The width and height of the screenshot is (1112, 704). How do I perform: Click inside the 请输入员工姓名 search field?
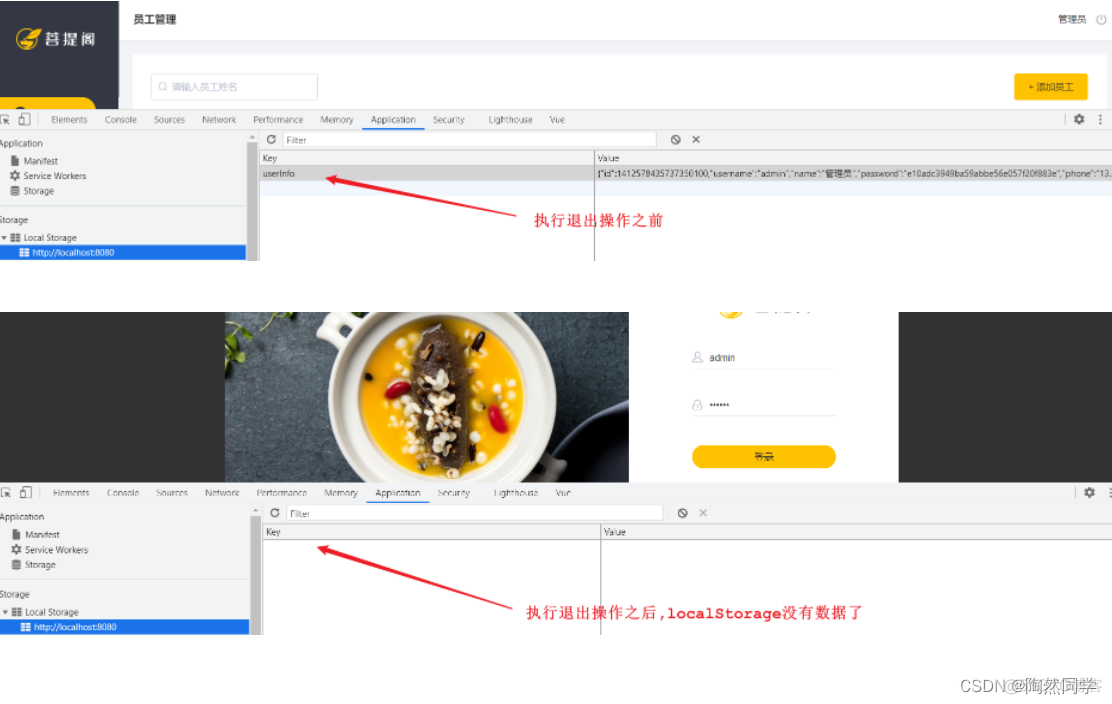coord(232,87)
